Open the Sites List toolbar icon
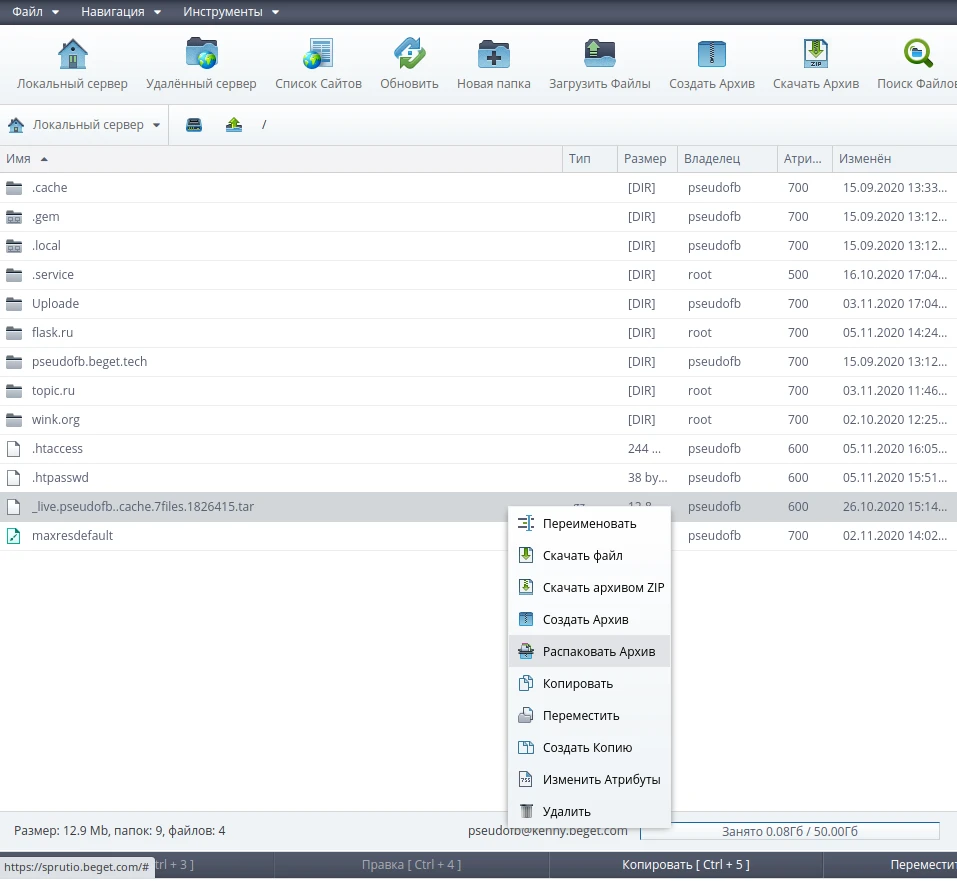Viewport: 957px width, 881px height. pos(318,54)
